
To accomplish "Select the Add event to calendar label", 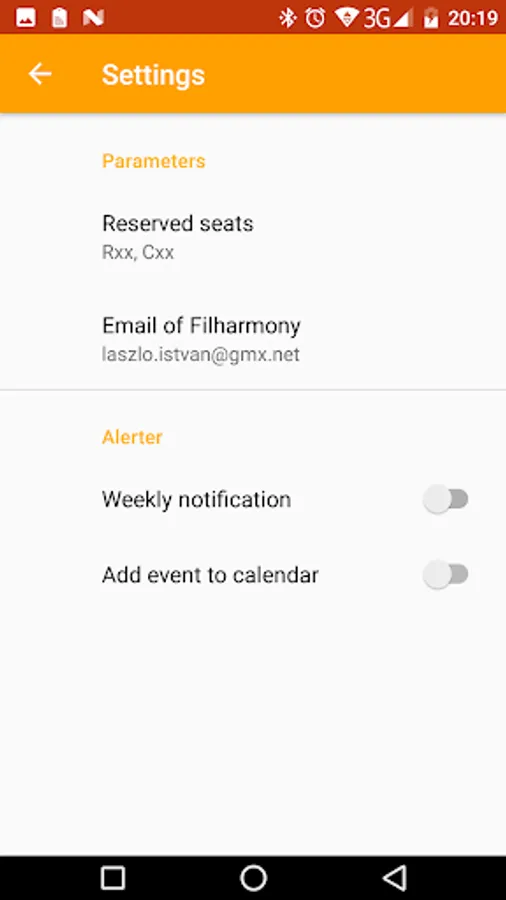I will pos(210,575).
